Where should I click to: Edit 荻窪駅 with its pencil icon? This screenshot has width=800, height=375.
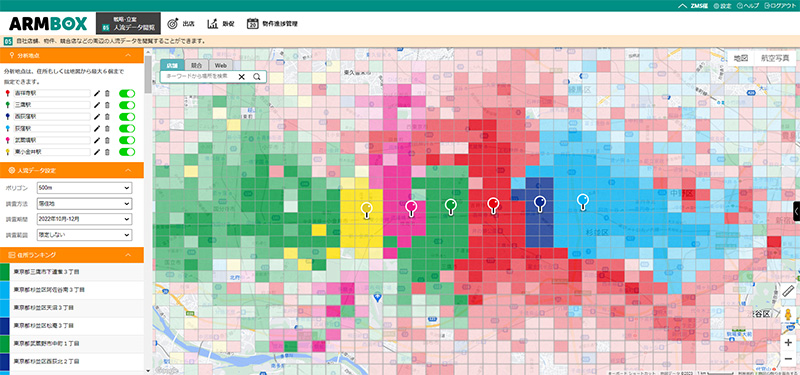(x=97, y=129)
